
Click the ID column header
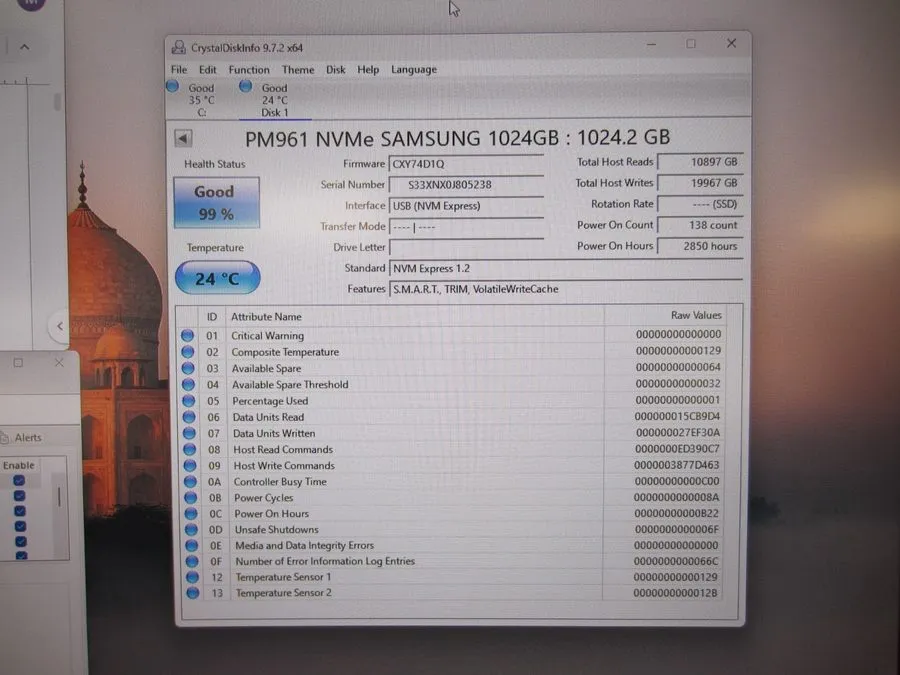212,317
